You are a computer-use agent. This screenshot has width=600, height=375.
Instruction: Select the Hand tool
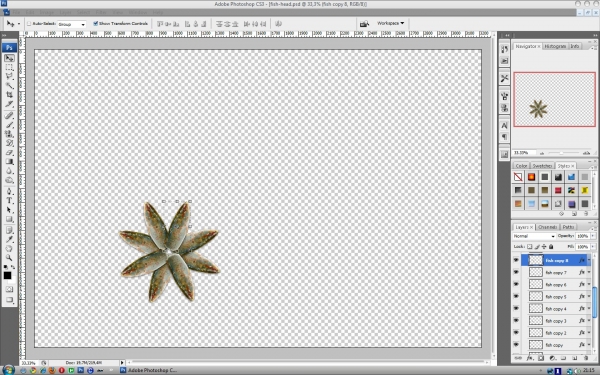pos(9,249)
